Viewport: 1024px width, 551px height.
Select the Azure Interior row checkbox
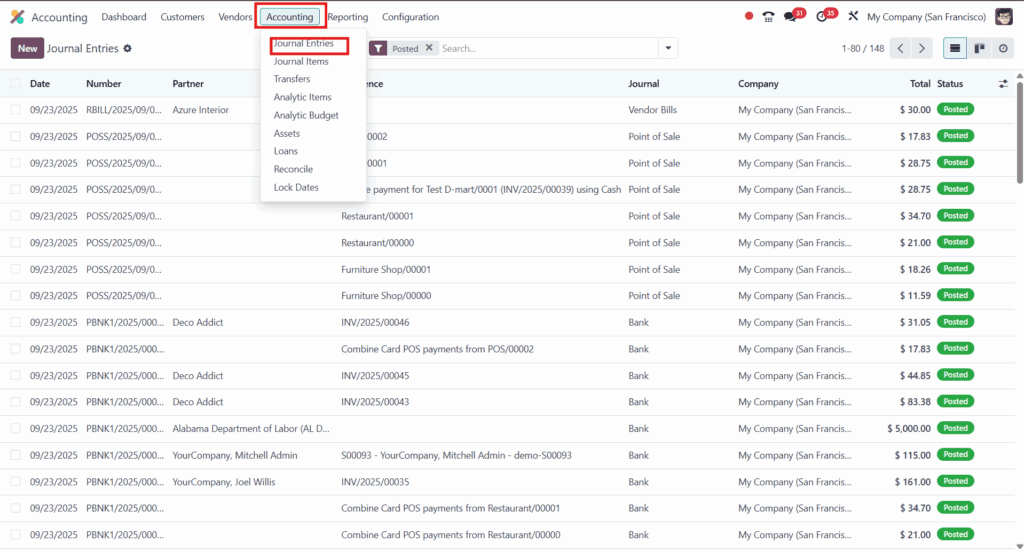click(x=15, y=110)
